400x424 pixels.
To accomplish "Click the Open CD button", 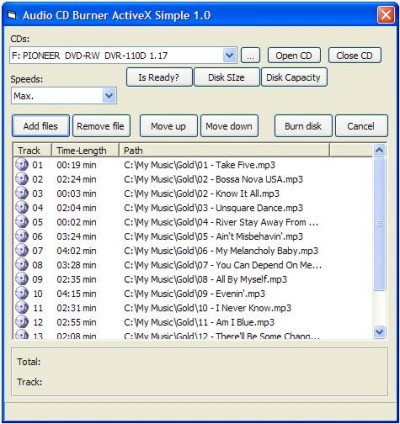I will [x=294, y=55].
